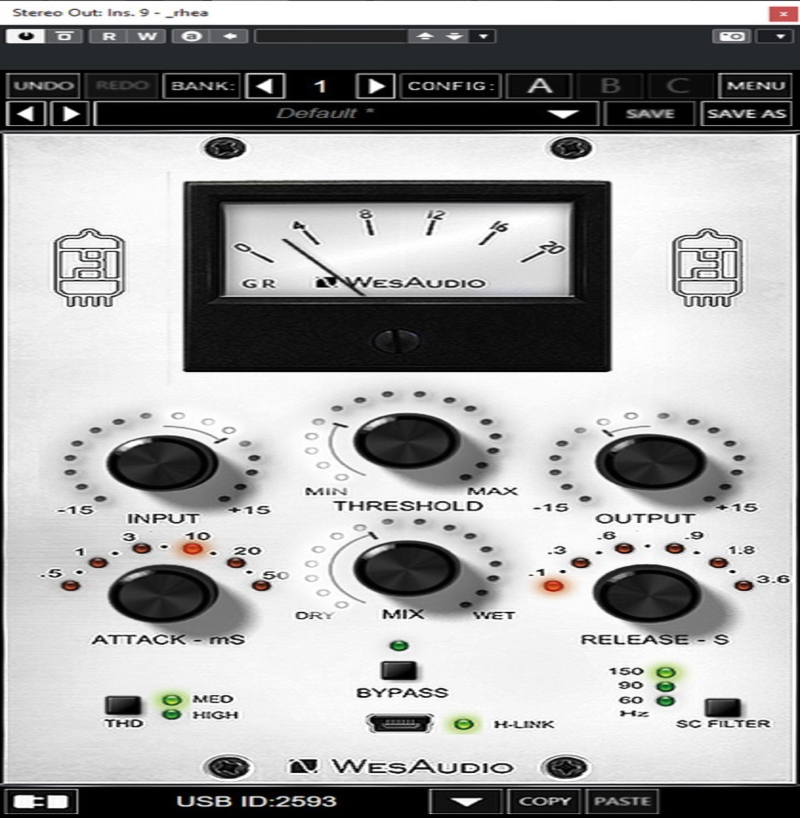Click the OUTPUT gain knob
Image resolution: width=800 pixels, height=818 pixels.
(x=651, y=462)
